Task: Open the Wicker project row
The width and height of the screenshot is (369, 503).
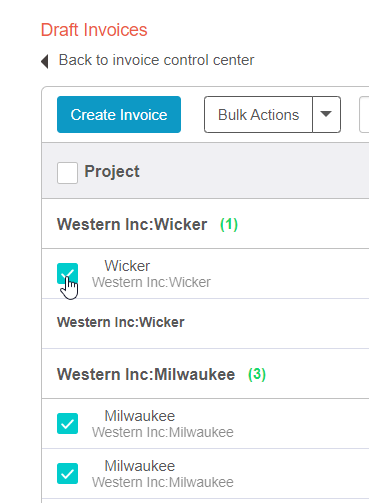Action: click(205, 274)
